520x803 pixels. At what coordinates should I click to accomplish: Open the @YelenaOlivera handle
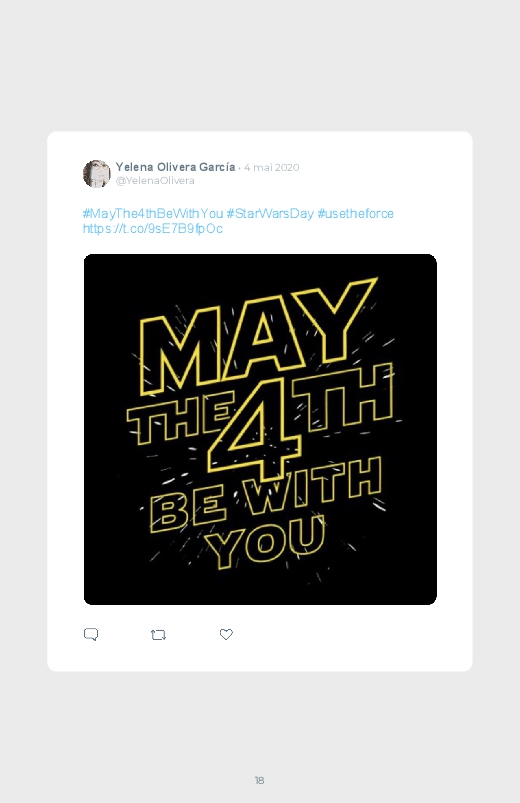(x=155, y=181)
